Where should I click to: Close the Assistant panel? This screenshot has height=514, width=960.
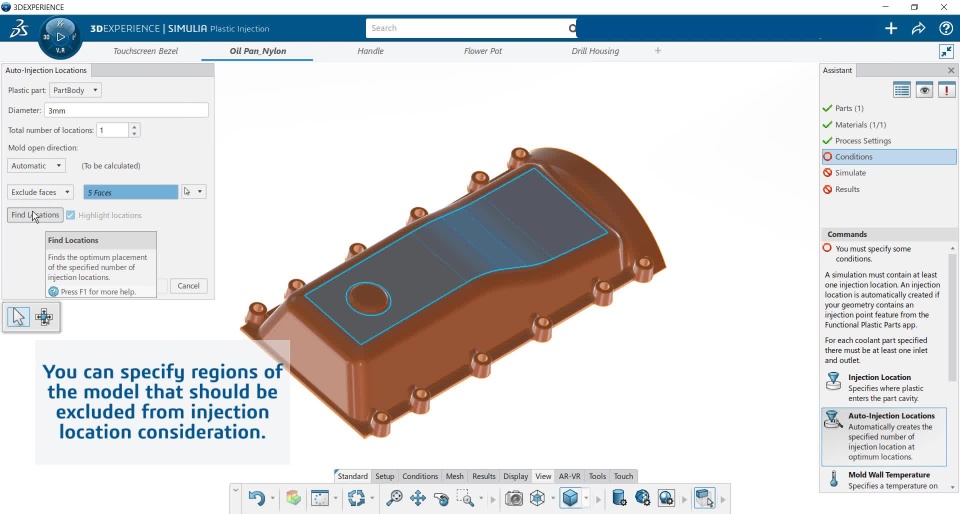tap(951, 70)
